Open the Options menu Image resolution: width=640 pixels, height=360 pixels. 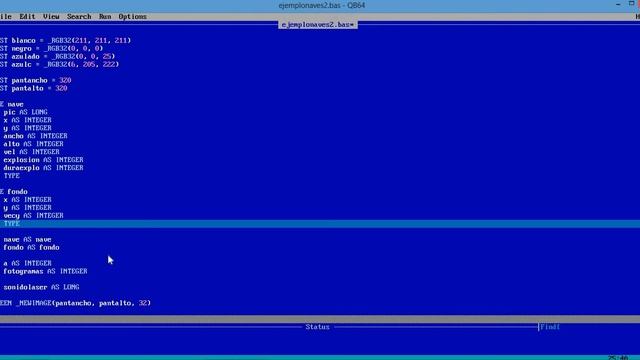pos(132,17)
